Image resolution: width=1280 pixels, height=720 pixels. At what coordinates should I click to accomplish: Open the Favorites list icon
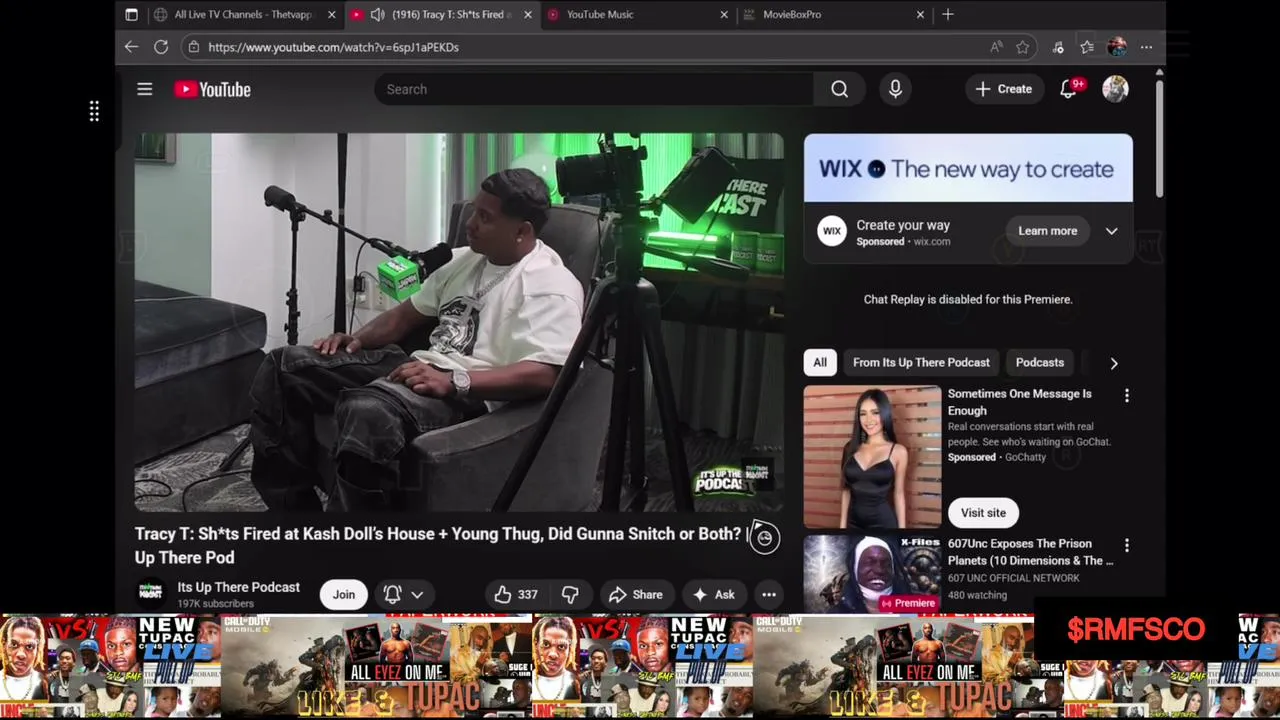[x=1087, y=47]
